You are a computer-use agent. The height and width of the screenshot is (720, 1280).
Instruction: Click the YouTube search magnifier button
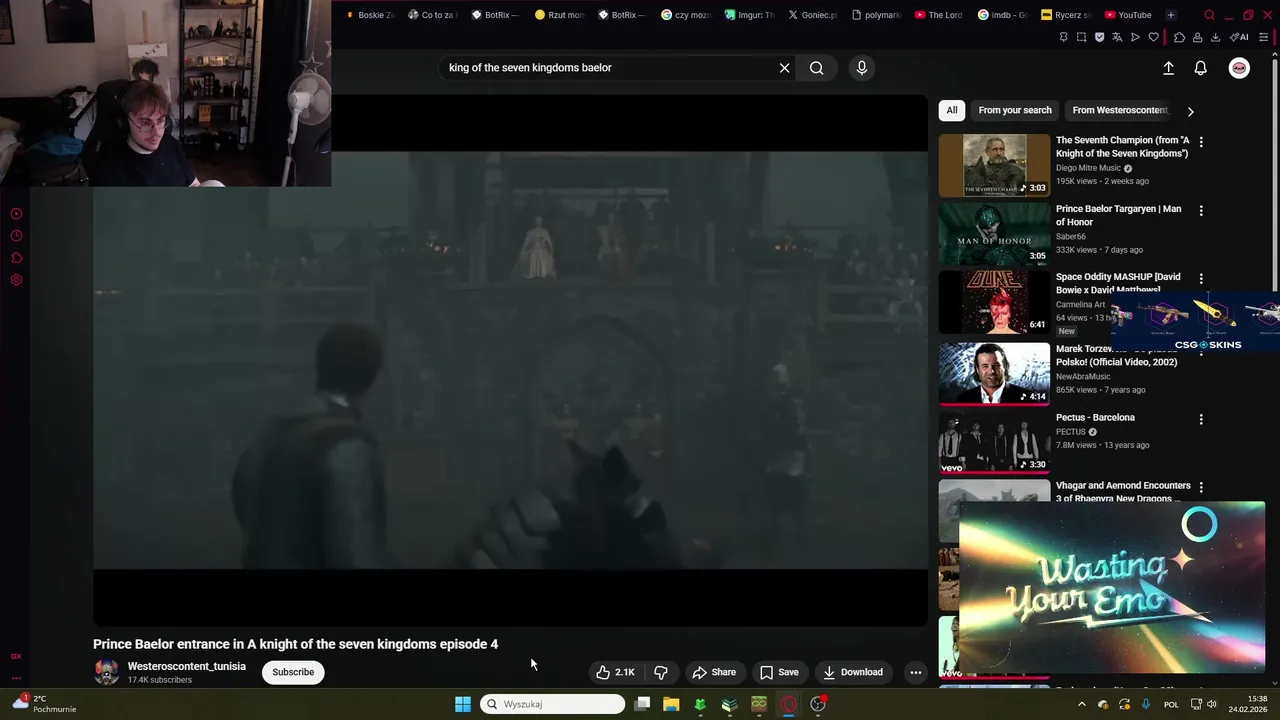point(817,68)
